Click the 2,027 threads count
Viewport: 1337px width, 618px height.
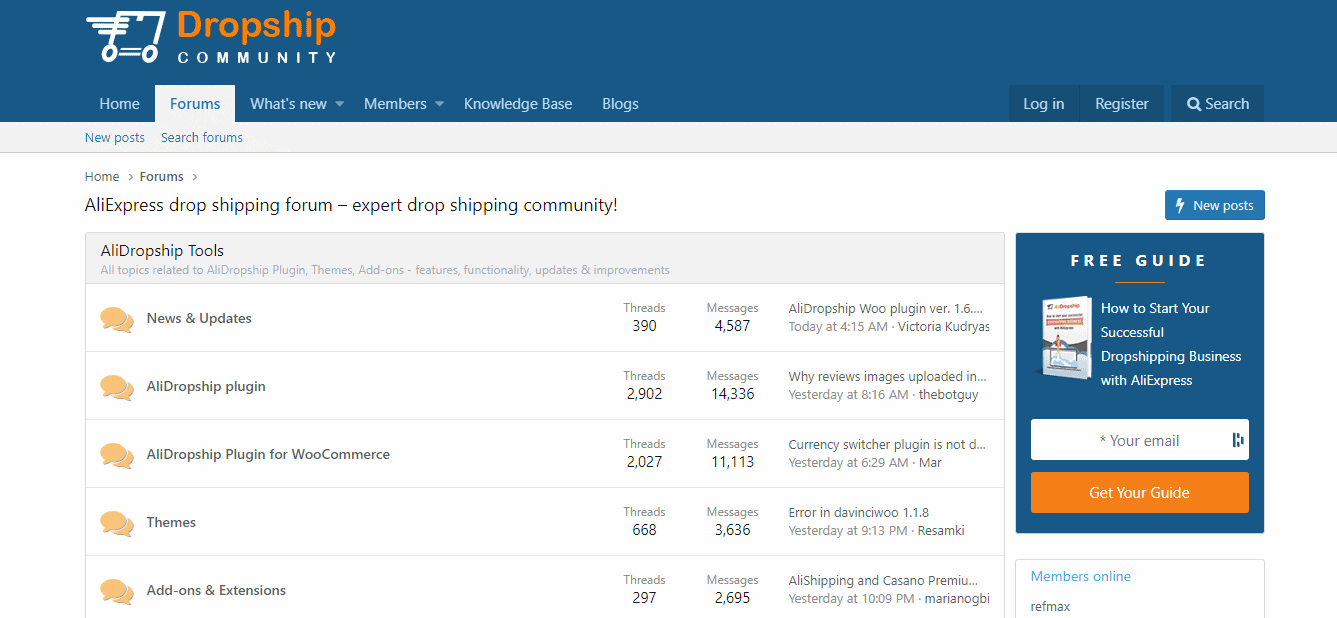[644, 462]
